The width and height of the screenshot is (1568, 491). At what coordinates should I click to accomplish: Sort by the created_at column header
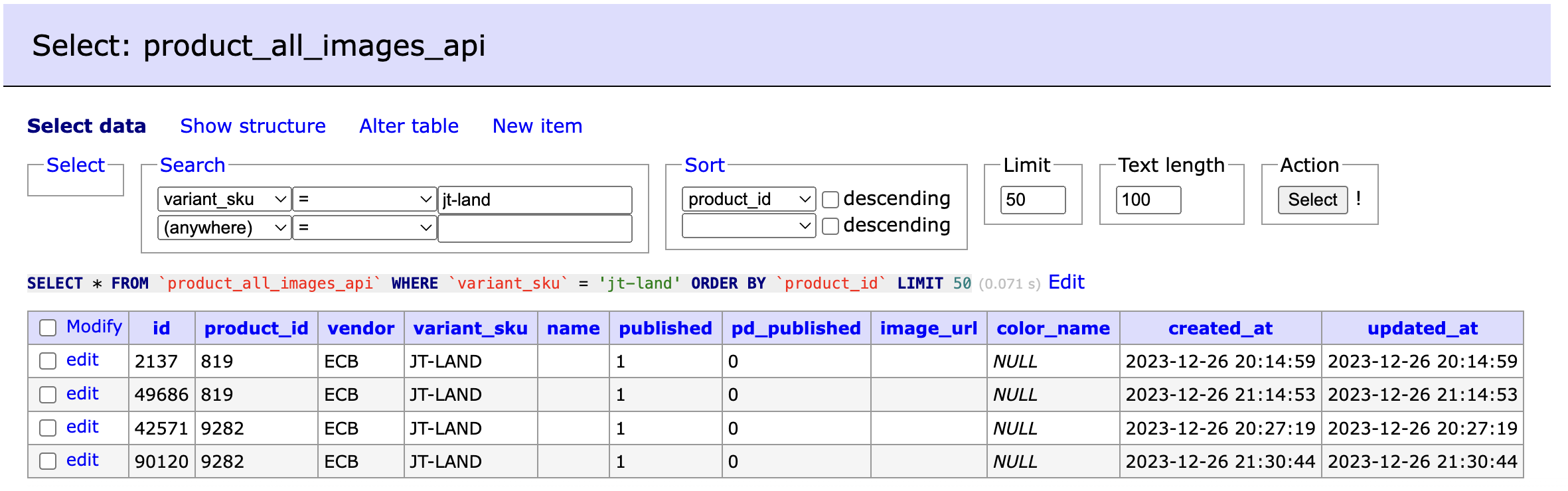tap(1219, 328)
